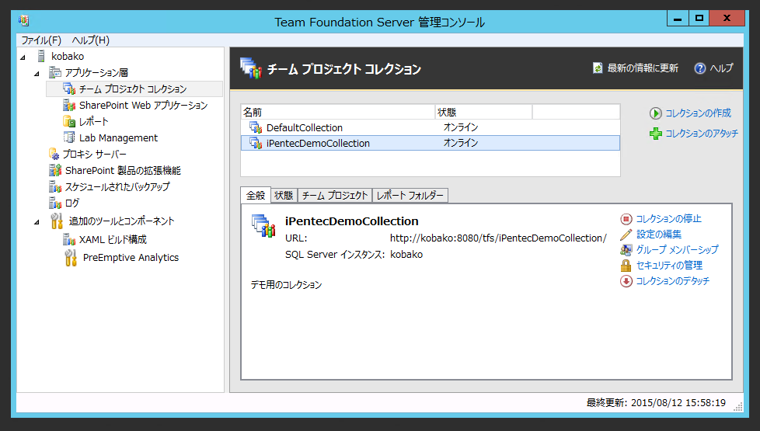
Task: Click the green play icon for コレクションの作成
Action: click(655, 113)
